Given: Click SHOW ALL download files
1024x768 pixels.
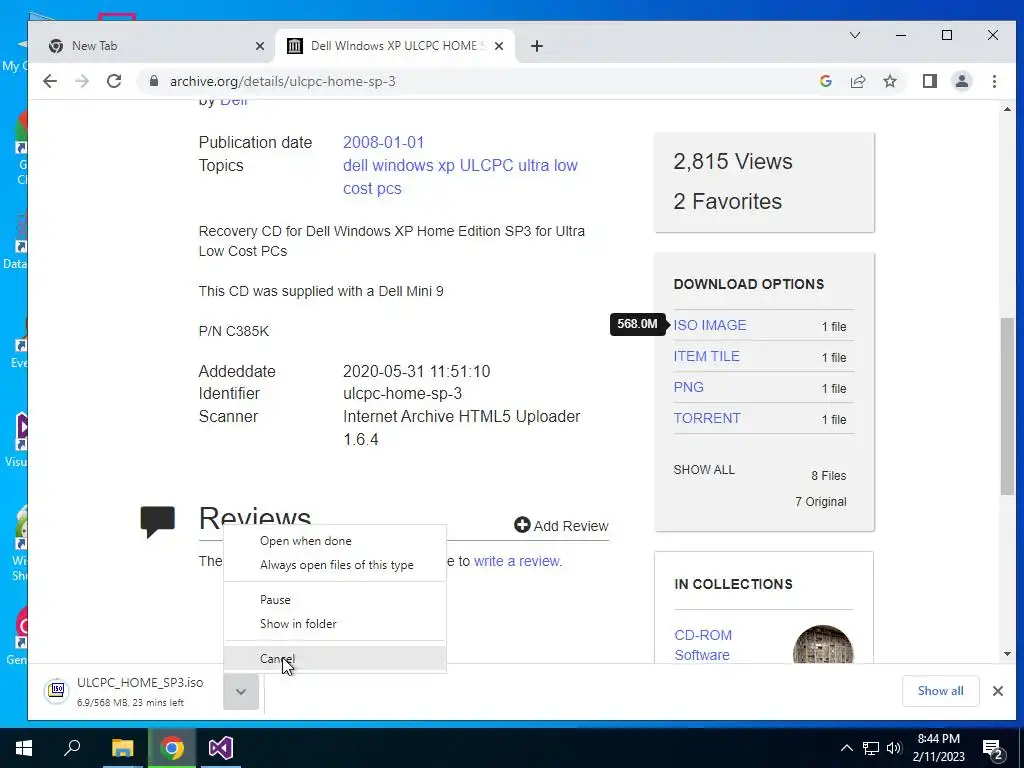Looking at the screenshot, I should (x=704, y=470).
